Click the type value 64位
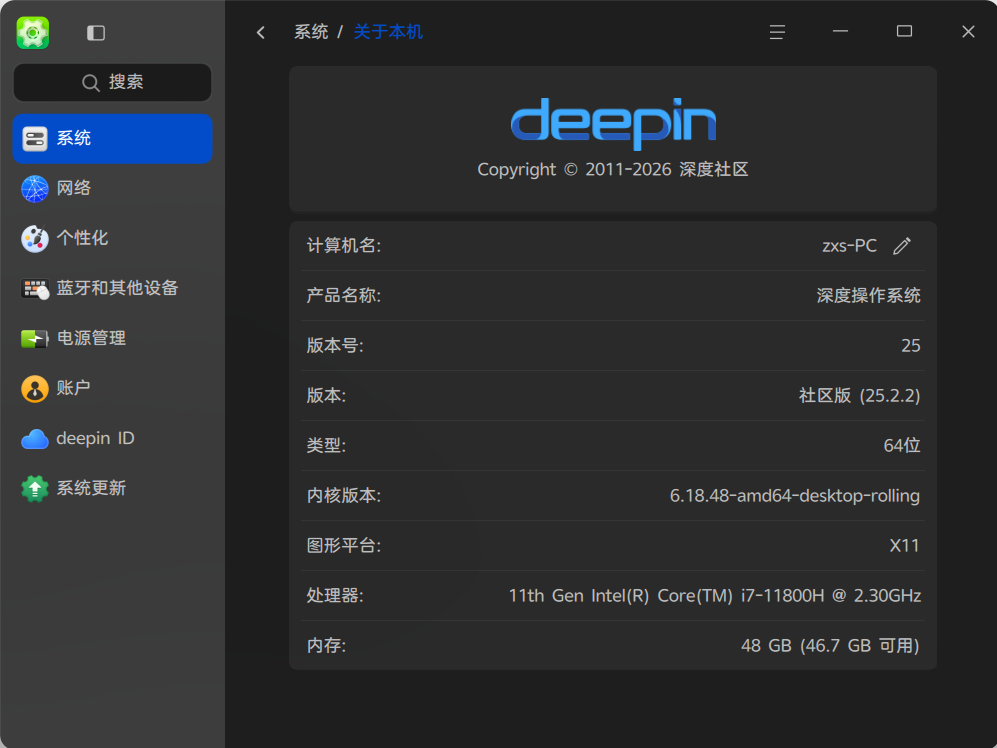 [902, 445]
